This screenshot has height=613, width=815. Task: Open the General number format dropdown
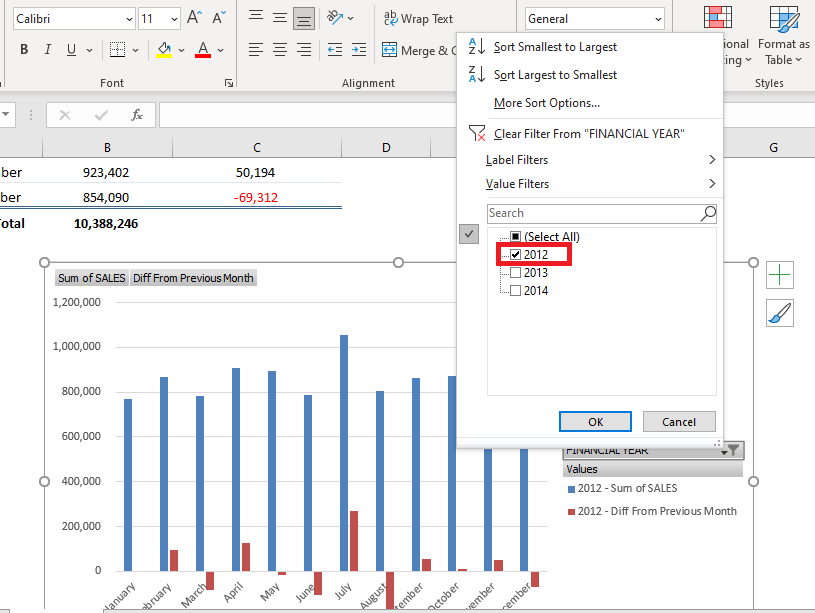click(658, 19)
